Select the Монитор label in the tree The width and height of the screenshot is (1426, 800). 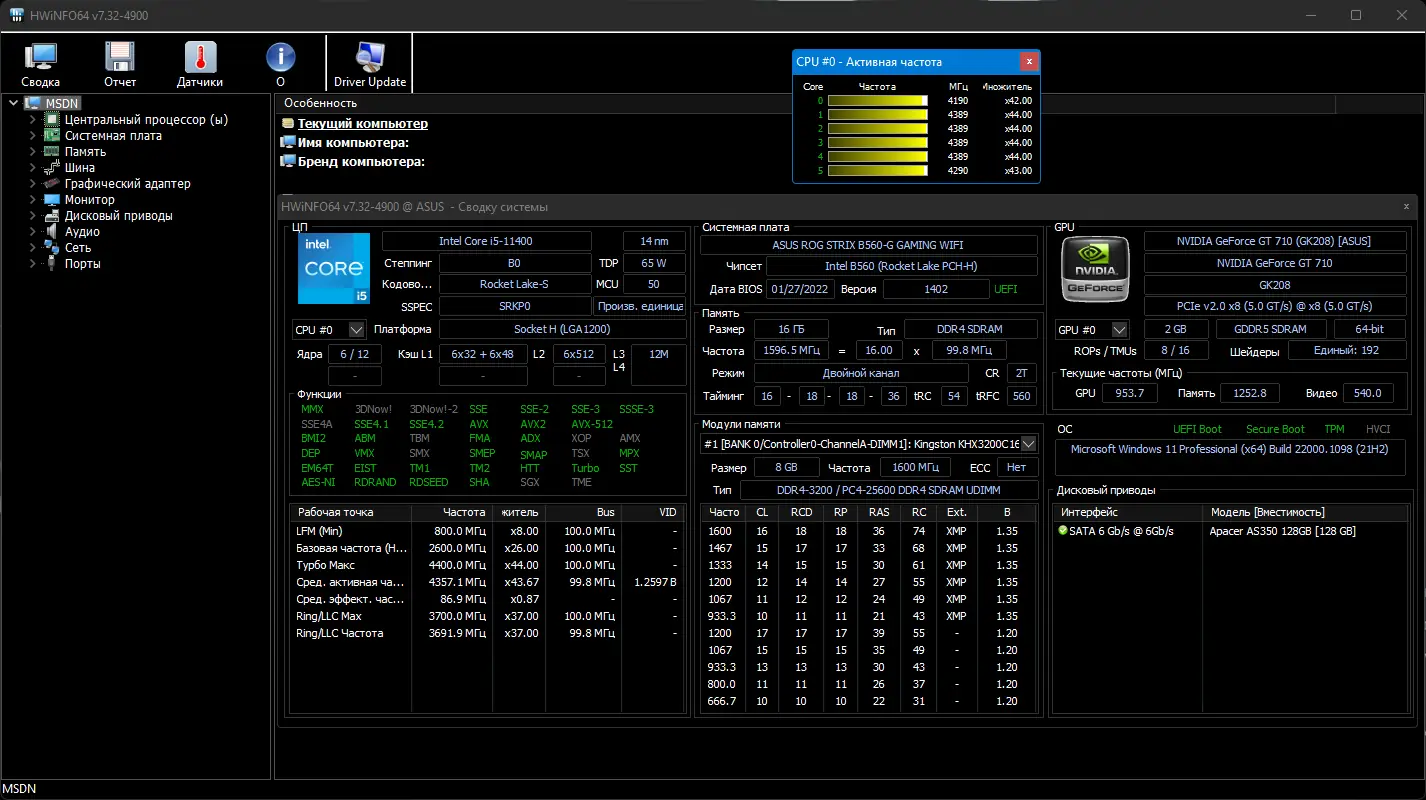click(90, 200)
